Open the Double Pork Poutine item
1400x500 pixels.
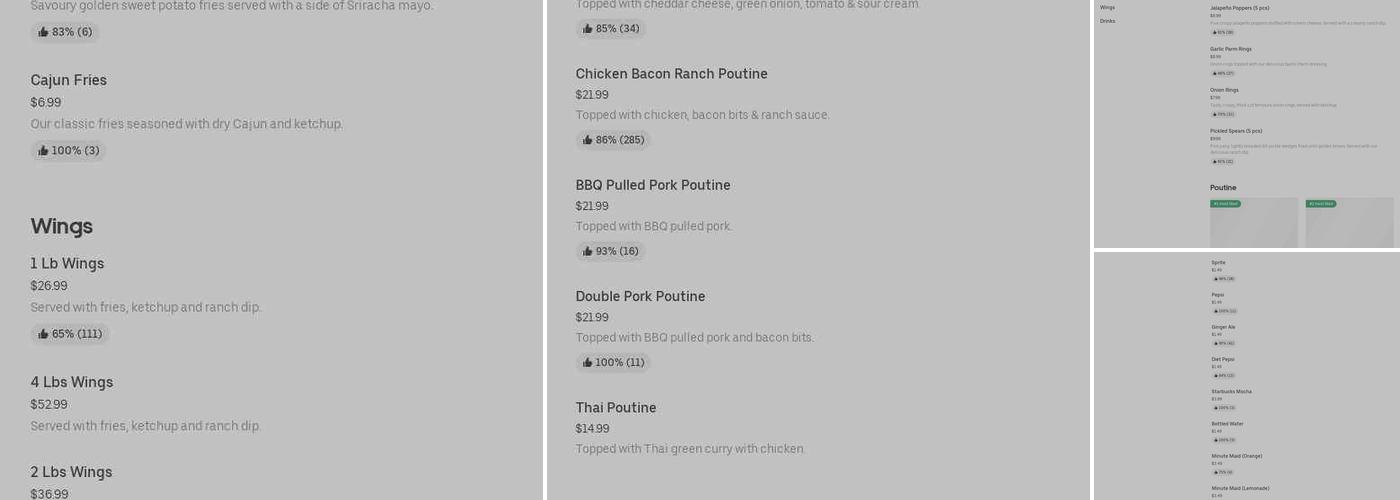640,297
